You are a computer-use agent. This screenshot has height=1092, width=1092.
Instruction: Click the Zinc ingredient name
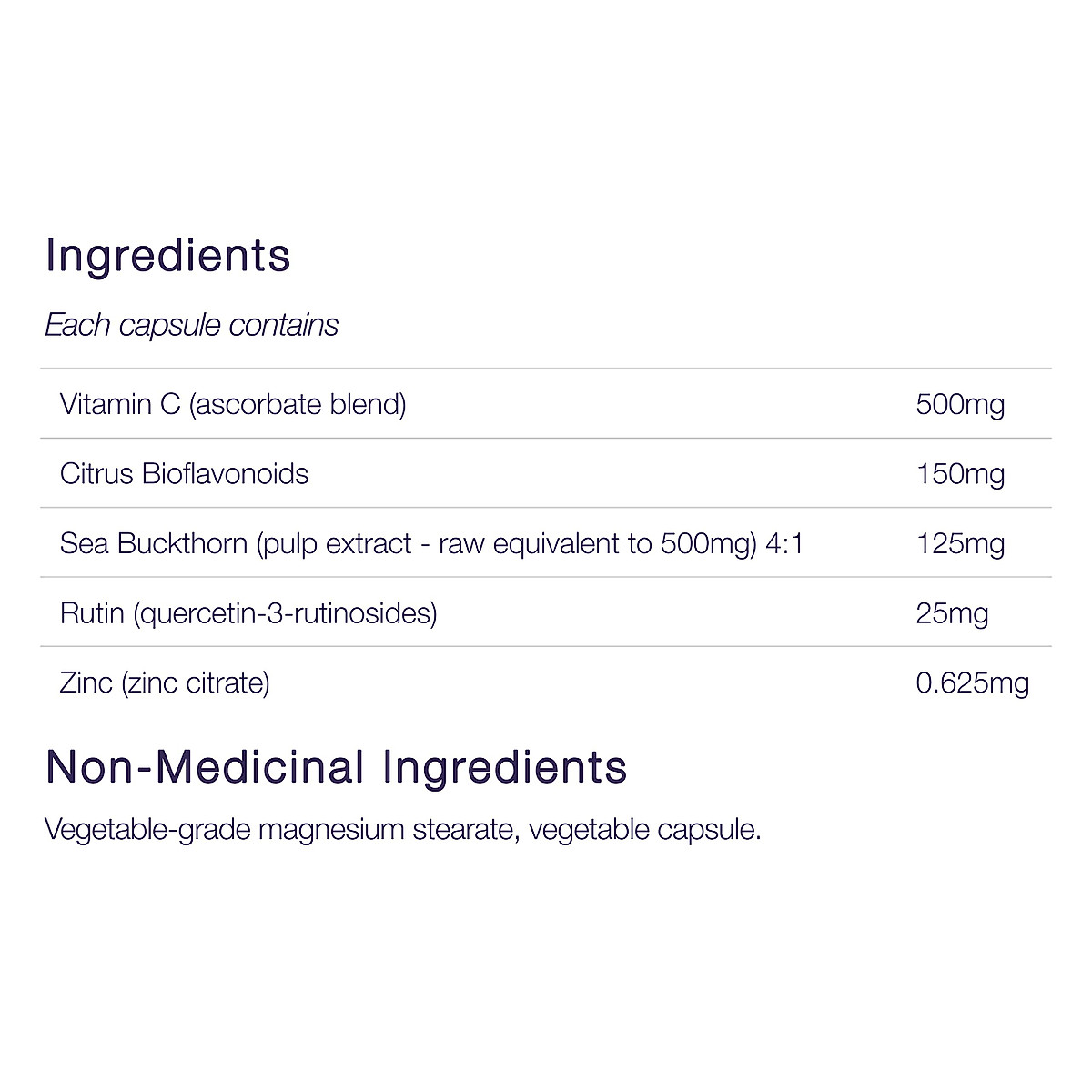(x=86, y=682)
